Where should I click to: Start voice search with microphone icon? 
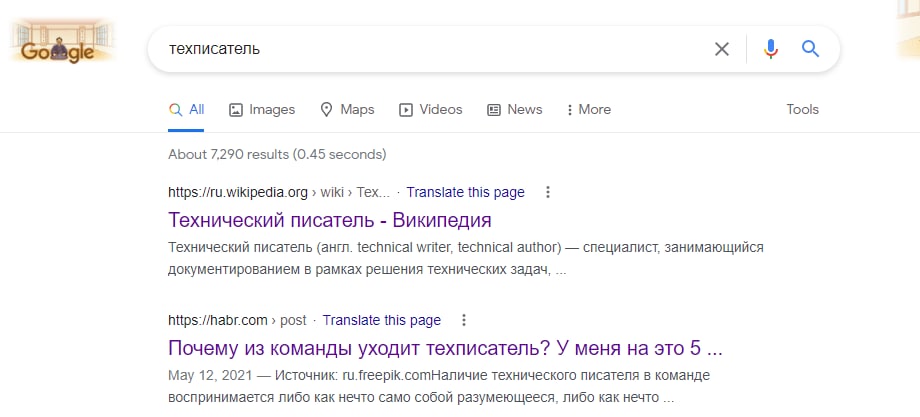coord(770,49)
